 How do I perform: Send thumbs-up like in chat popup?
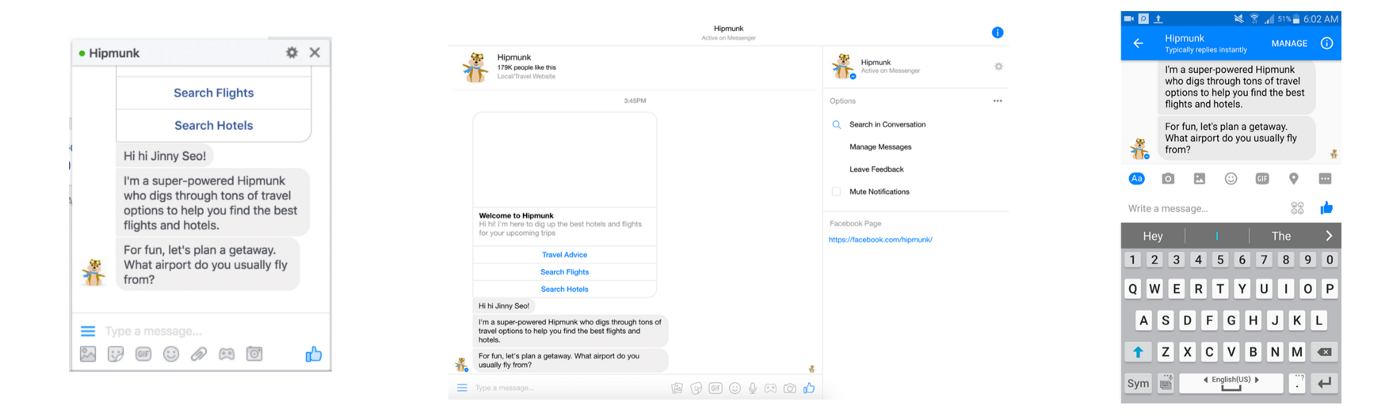pyautogui.click(x=314, y=354)
